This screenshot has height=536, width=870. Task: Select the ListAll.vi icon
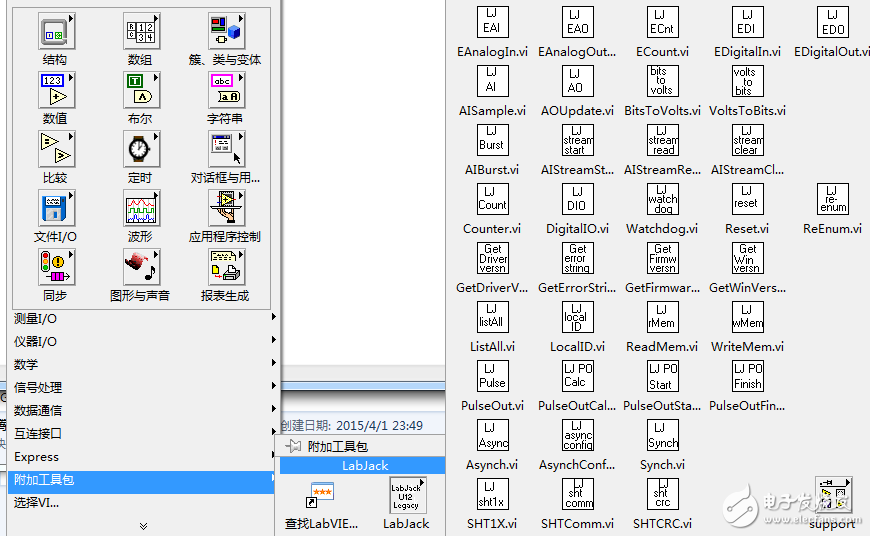coord(492,317)
